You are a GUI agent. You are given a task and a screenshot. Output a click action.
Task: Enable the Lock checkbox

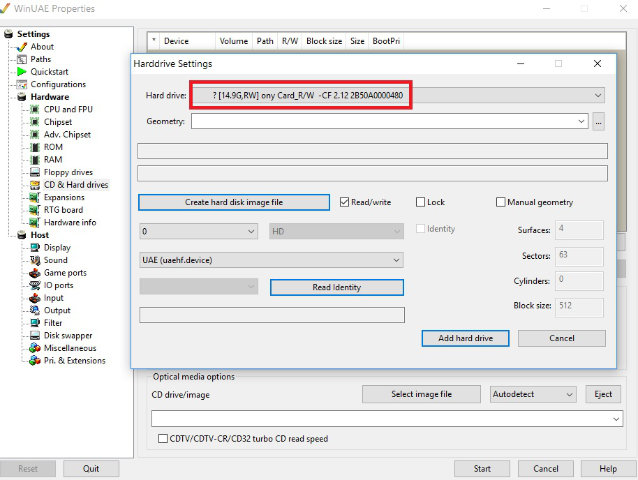(420, 202)
